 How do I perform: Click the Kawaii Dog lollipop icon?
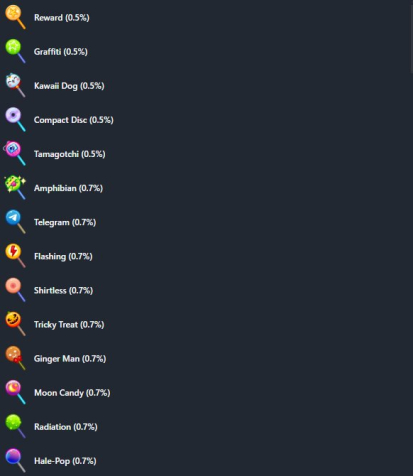pos(15,85)
